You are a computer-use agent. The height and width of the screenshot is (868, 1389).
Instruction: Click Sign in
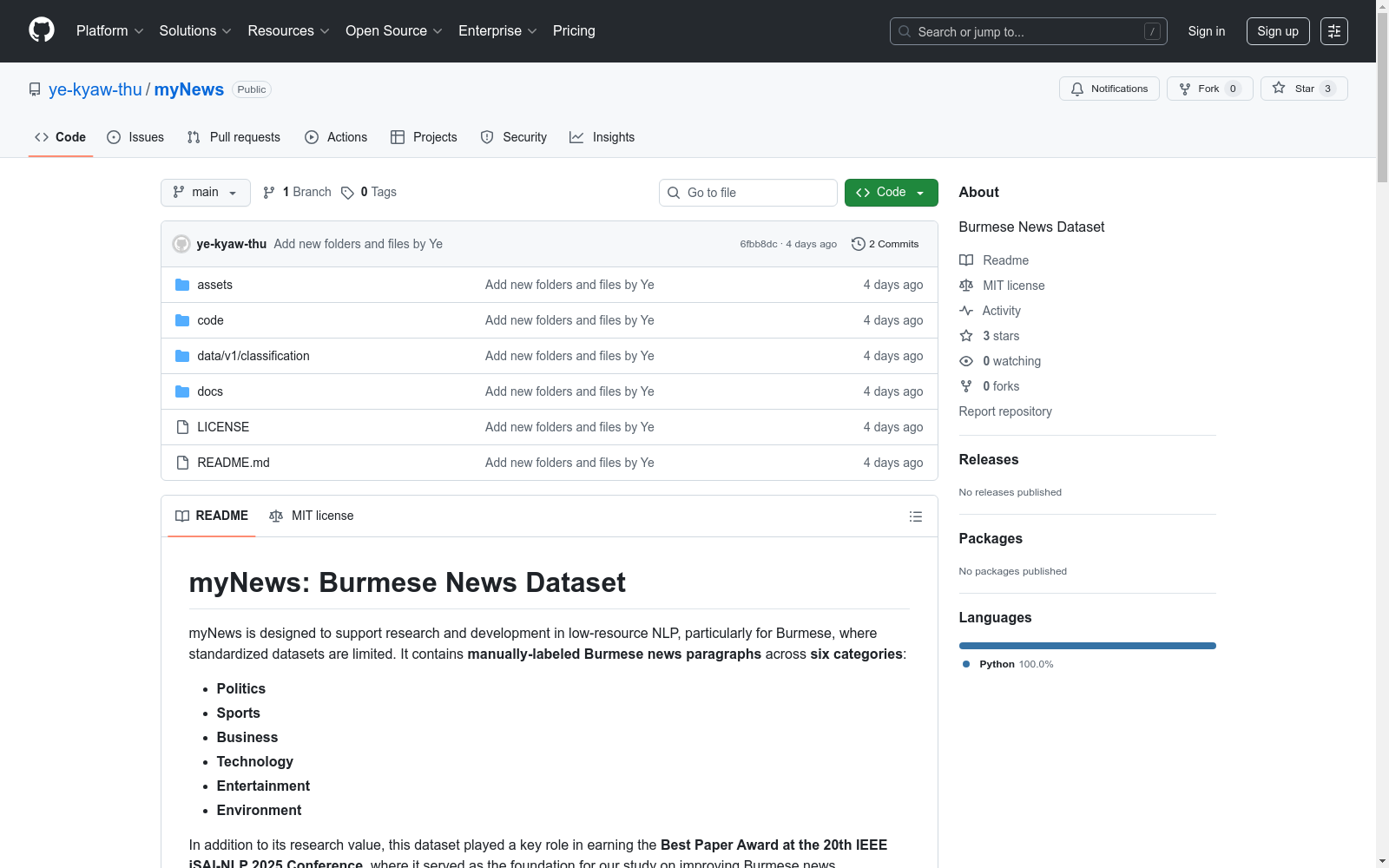pos(1207,31)
